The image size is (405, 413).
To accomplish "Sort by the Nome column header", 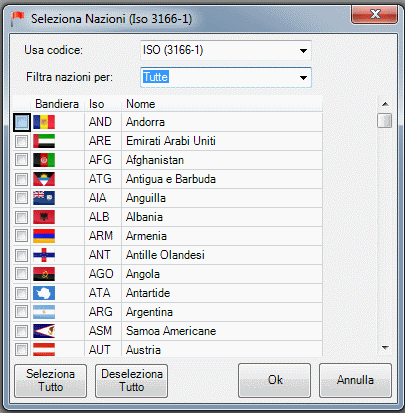I will click(140, 104).
